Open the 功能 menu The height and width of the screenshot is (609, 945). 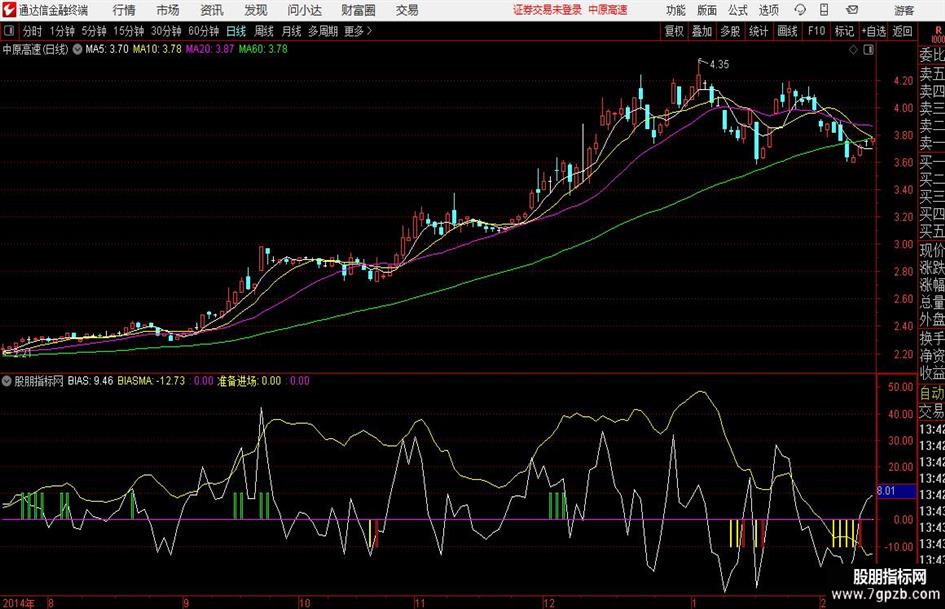click(x=676, y=10)
